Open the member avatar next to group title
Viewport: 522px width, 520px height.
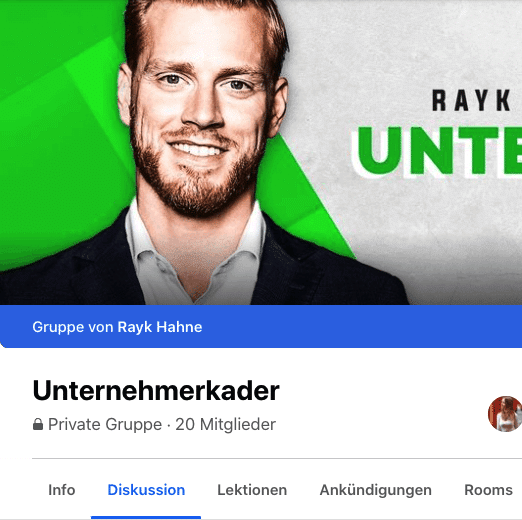tap(505, 414)
